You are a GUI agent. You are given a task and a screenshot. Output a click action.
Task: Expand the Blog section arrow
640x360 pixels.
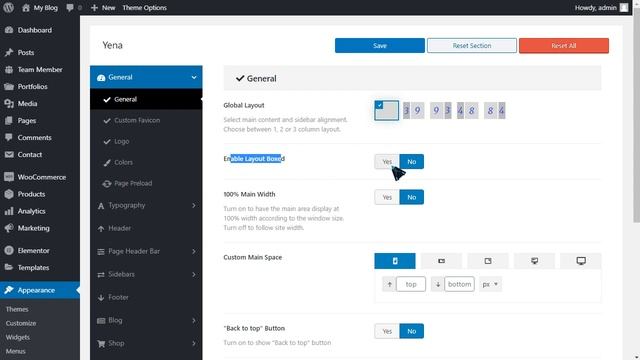pos(194,320)
